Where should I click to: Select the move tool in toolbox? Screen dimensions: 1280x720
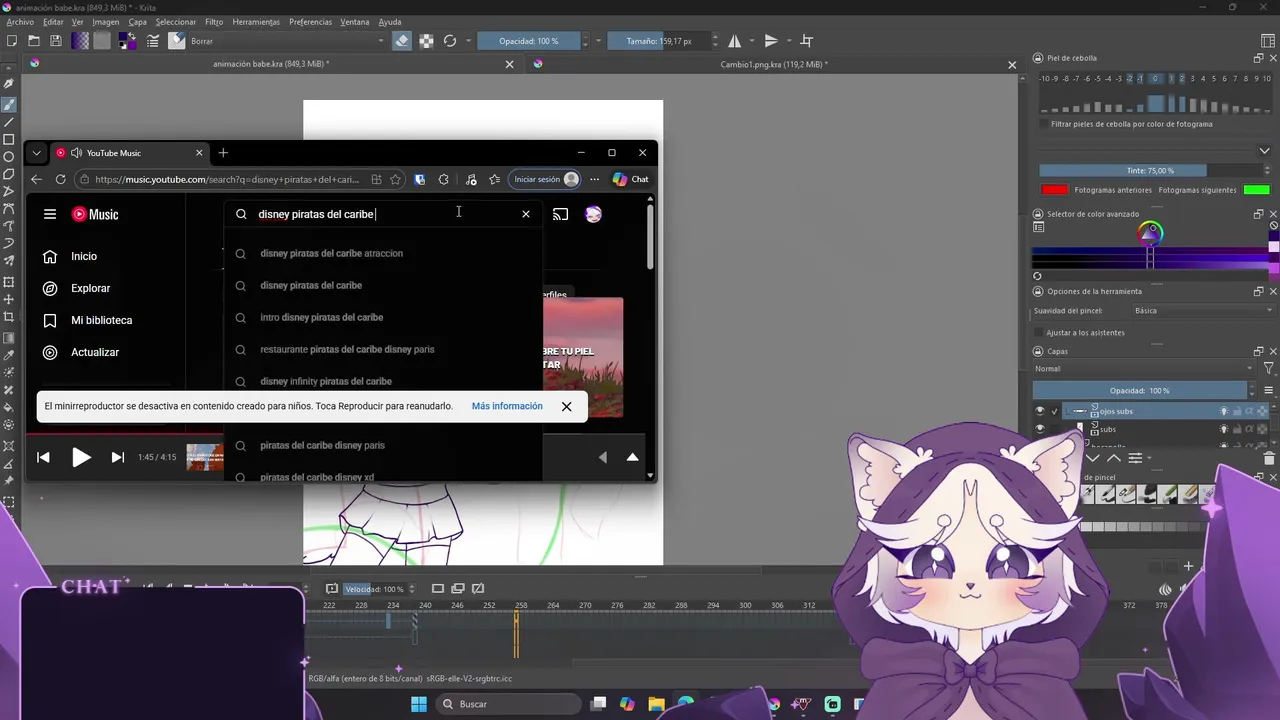click(9, 299)
